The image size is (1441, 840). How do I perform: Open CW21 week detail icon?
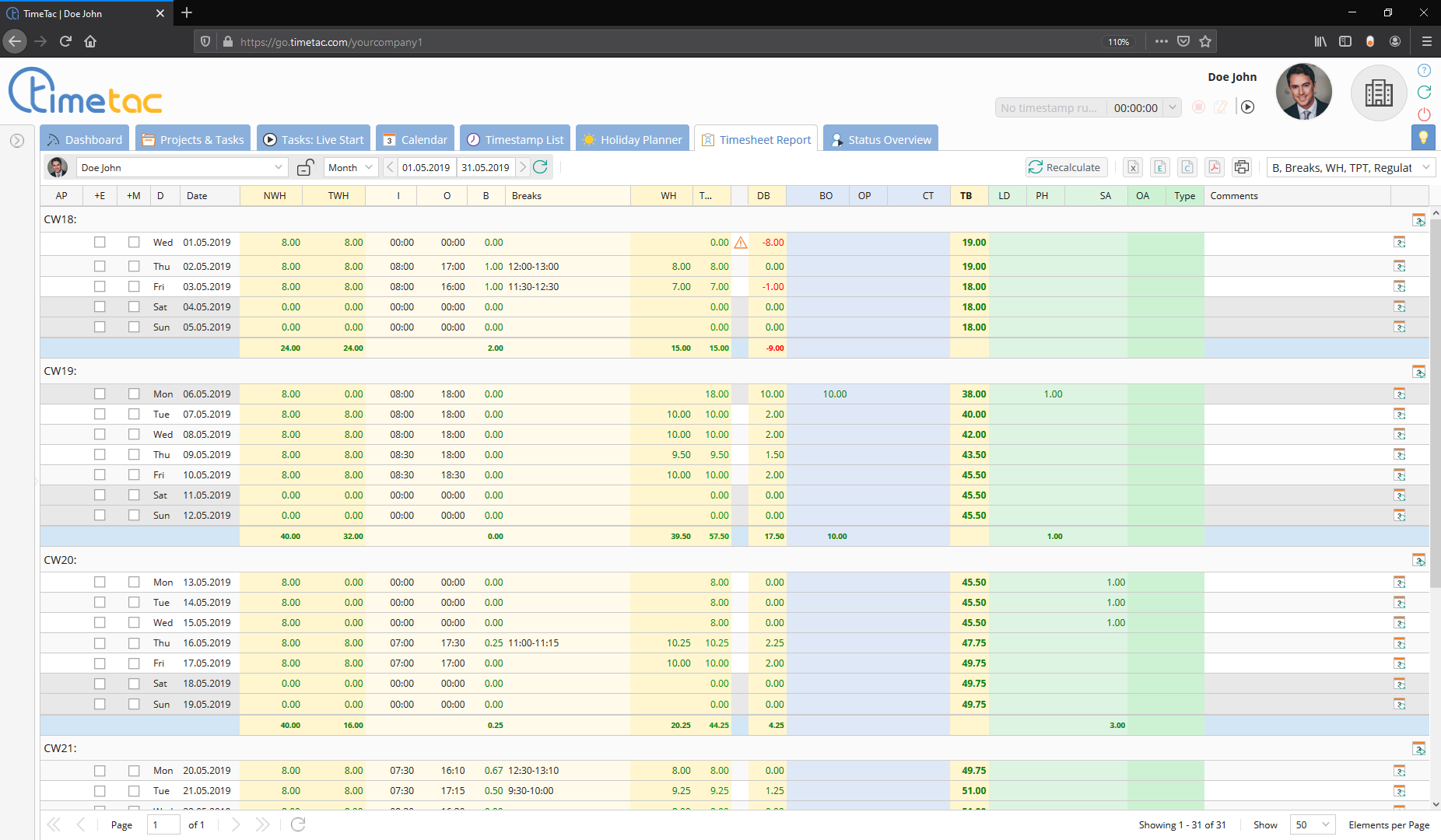(1419, 749)
